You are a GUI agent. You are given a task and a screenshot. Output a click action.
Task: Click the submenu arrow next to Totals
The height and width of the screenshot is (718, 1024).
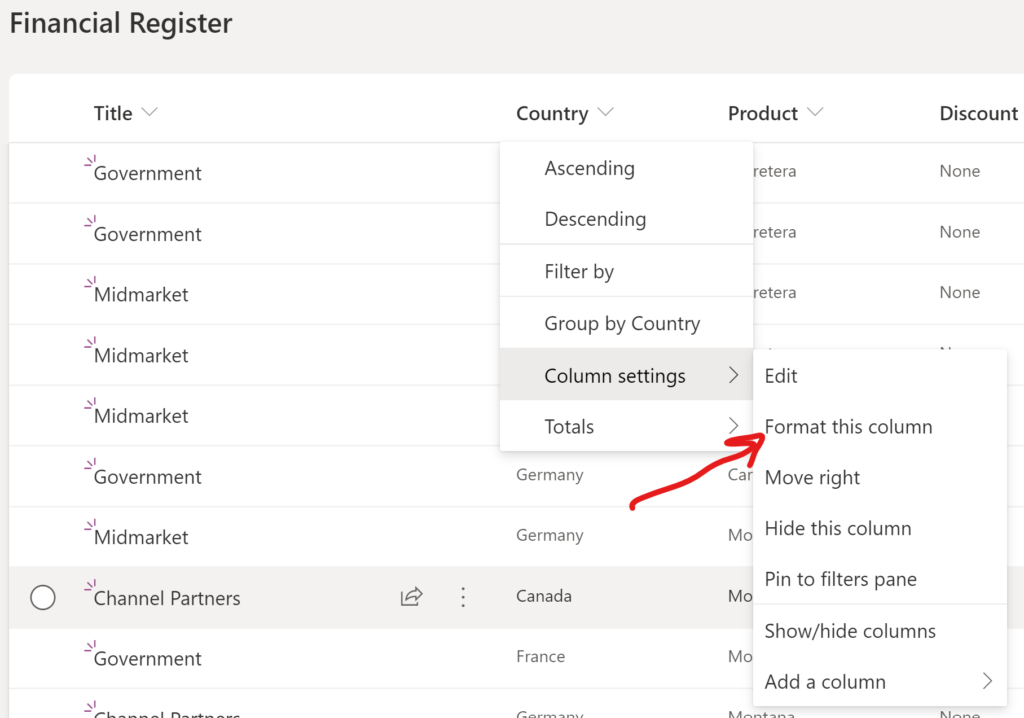[733, 426]
